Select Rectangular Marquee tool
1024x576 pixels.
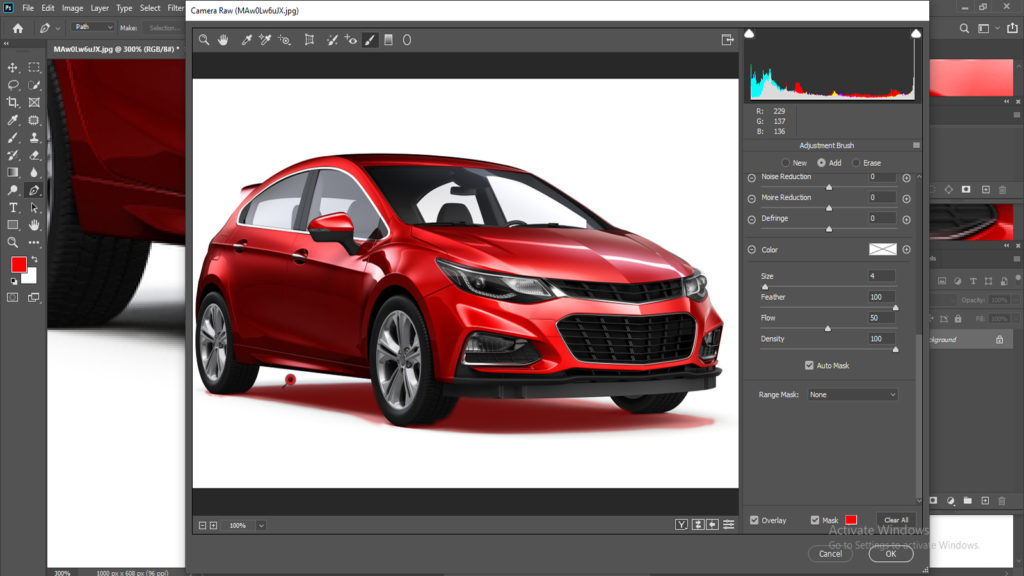(x=34, y=67)
